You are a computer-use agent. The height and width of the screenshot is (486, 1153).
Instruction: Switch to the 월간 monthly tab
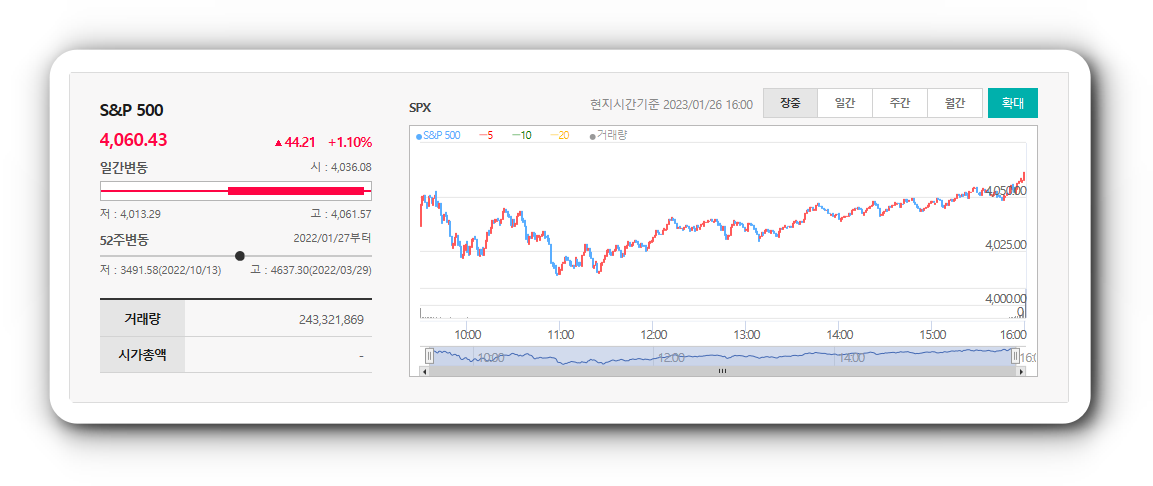(955, 103)
